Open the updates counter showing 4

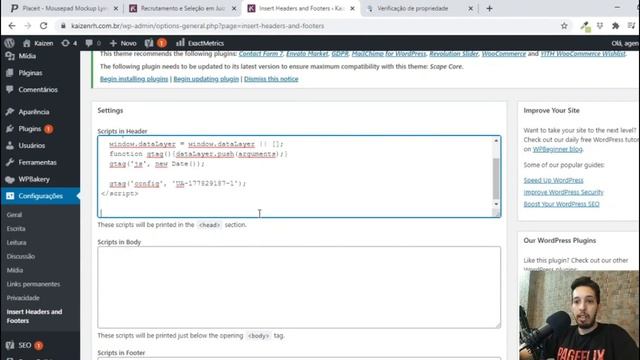point(69,43)
